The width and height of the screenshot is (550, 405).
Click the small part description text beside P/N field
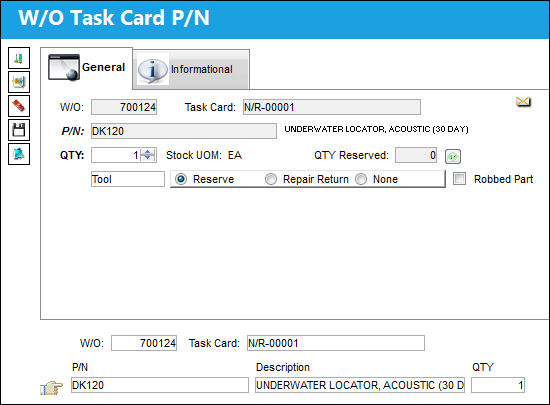(376, 129)
